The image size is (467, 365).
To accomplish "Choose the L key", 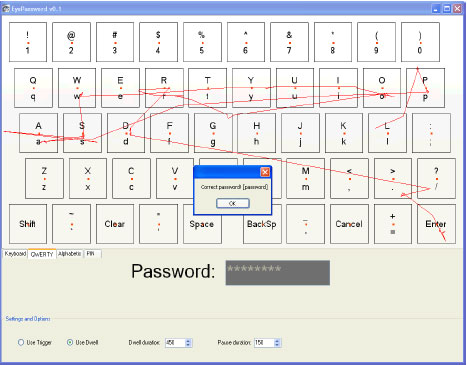I will (x=387, y=133).
